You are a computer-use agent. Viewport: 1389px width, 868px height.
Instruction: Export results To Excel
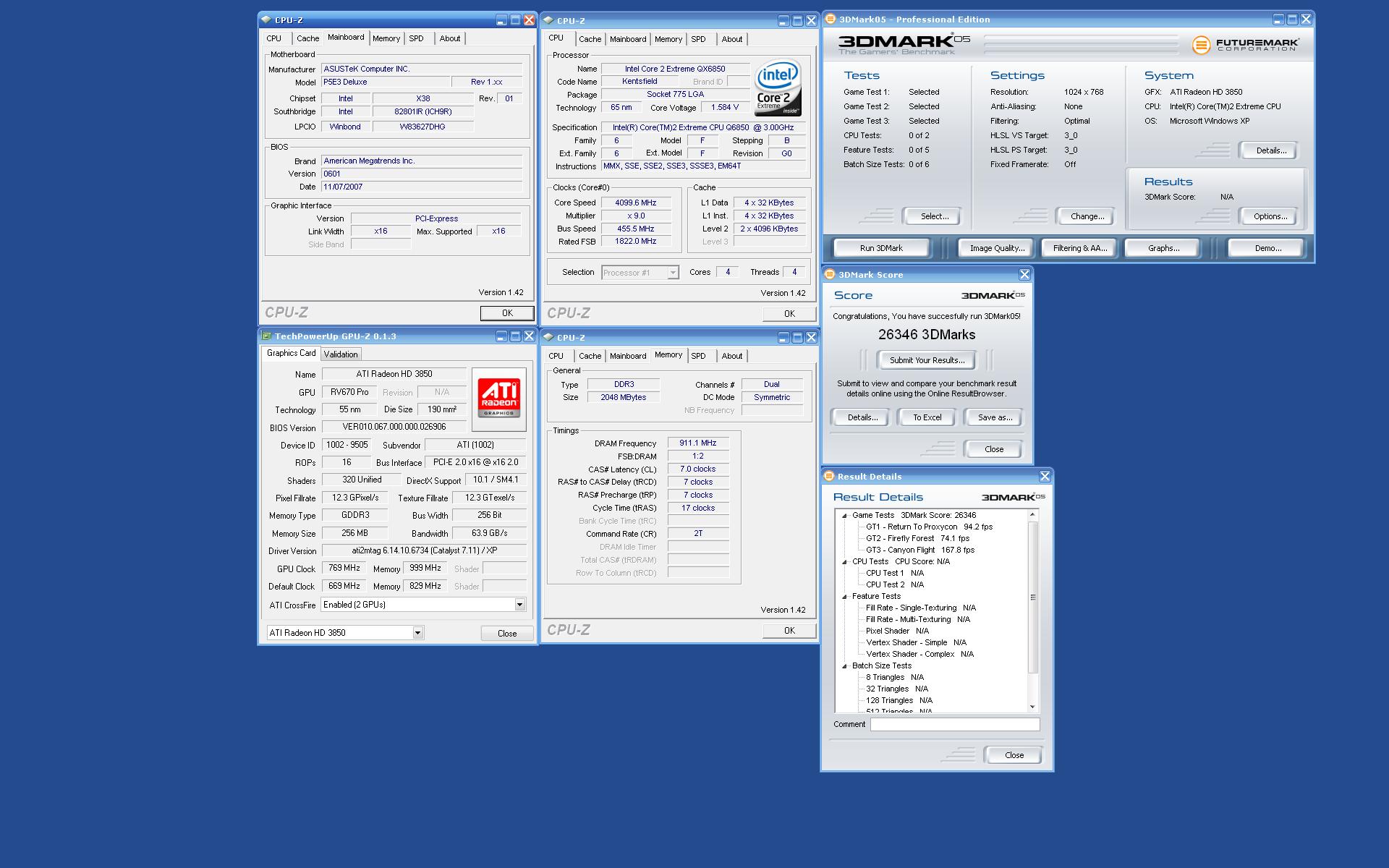(x=927, y=417)
